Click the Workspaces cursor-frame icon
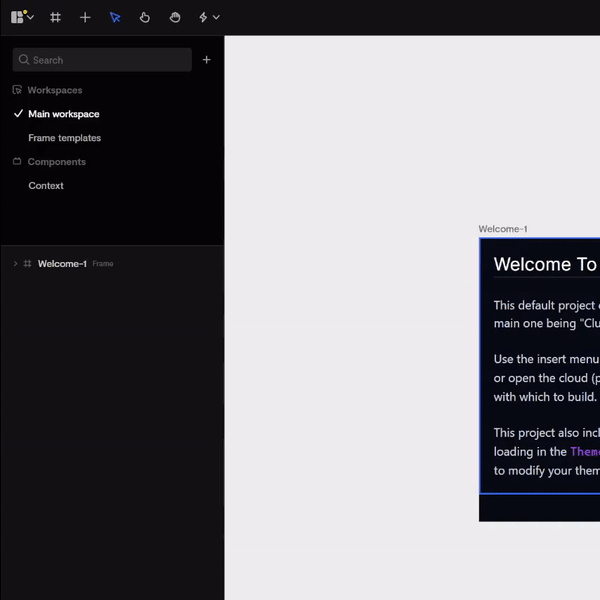The image size is (600, 600). point(17,90)
